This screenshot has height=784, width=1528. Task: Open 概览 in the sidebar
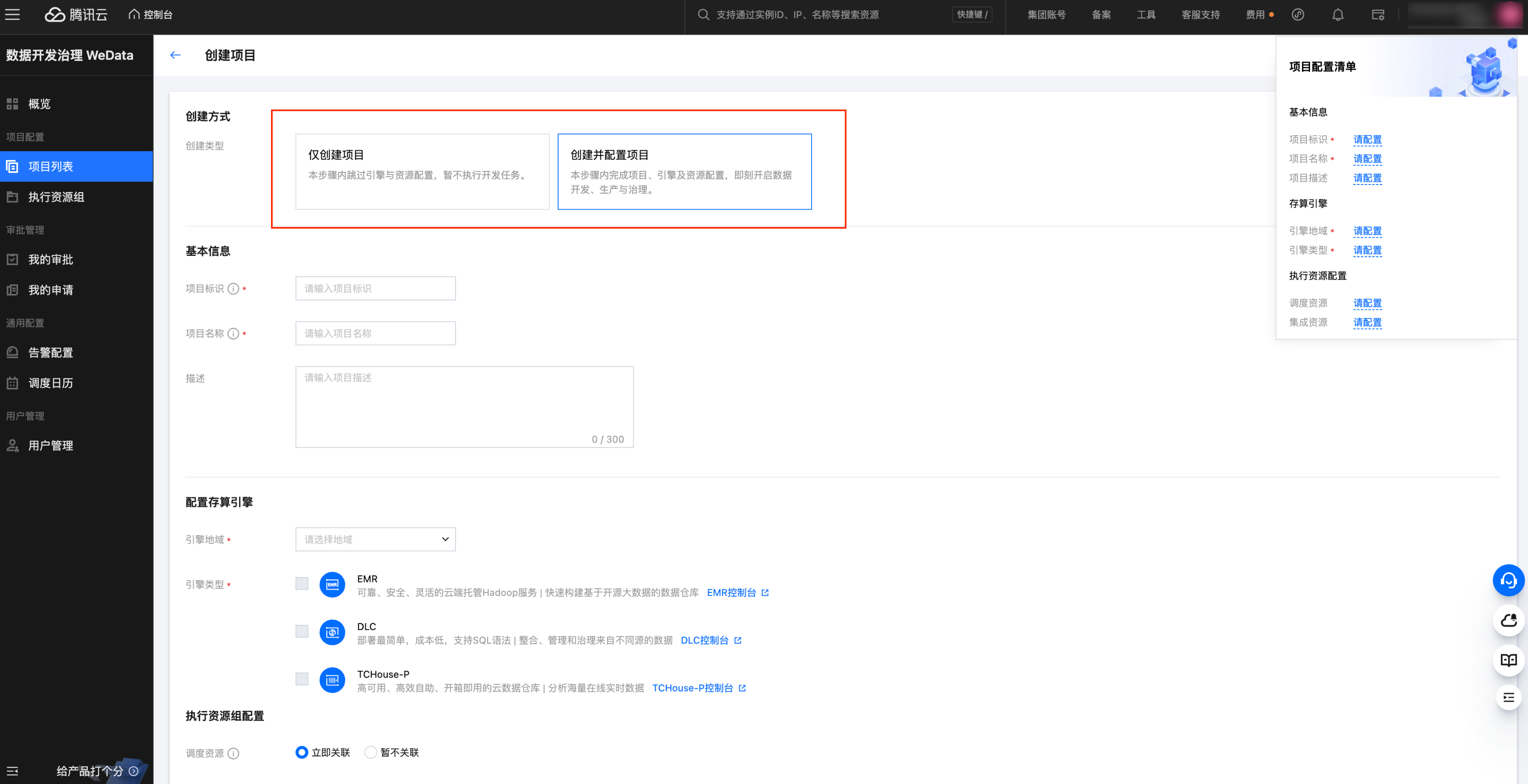pyautogui.click(x=77, y=104)
